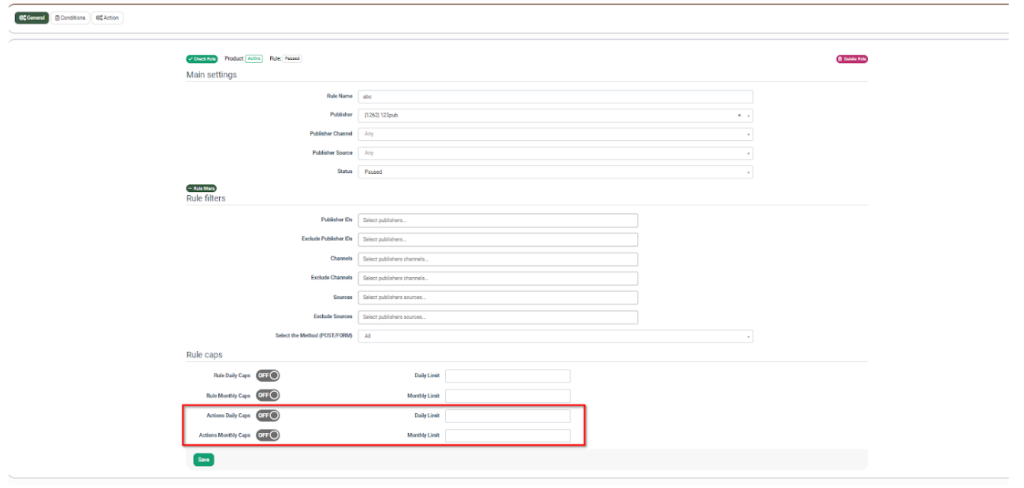This screenshot has width=1024, height=488.
Task: Open the Action tab
Action: pyautogui.click(x=107, y=18)
